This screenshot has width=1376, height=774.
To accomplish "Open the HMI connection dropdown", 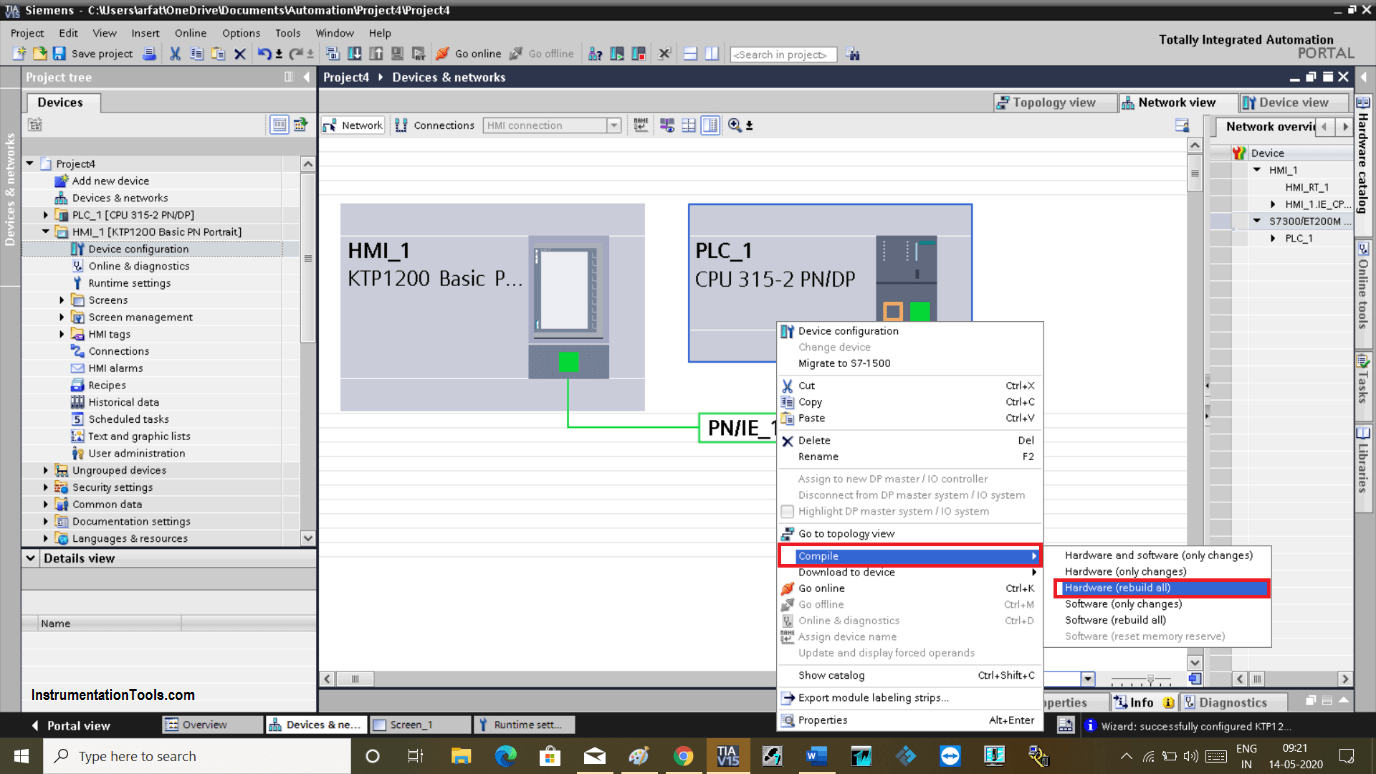I will click(x=614, y=125).
